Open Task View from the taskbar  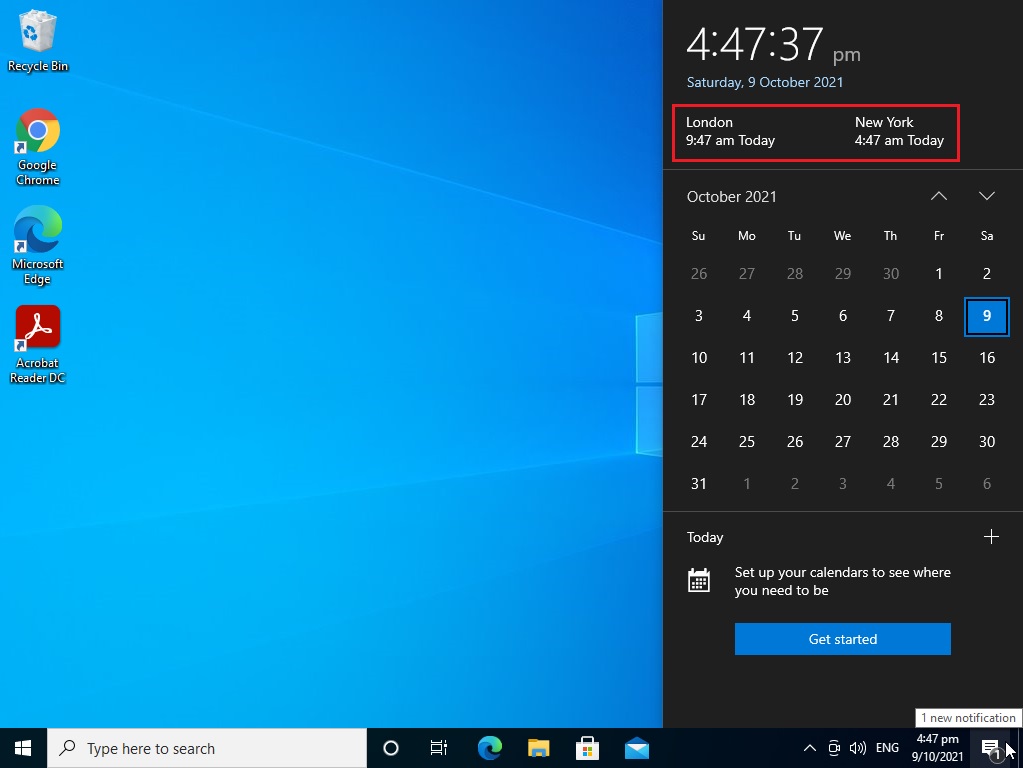tap(438, 747)
